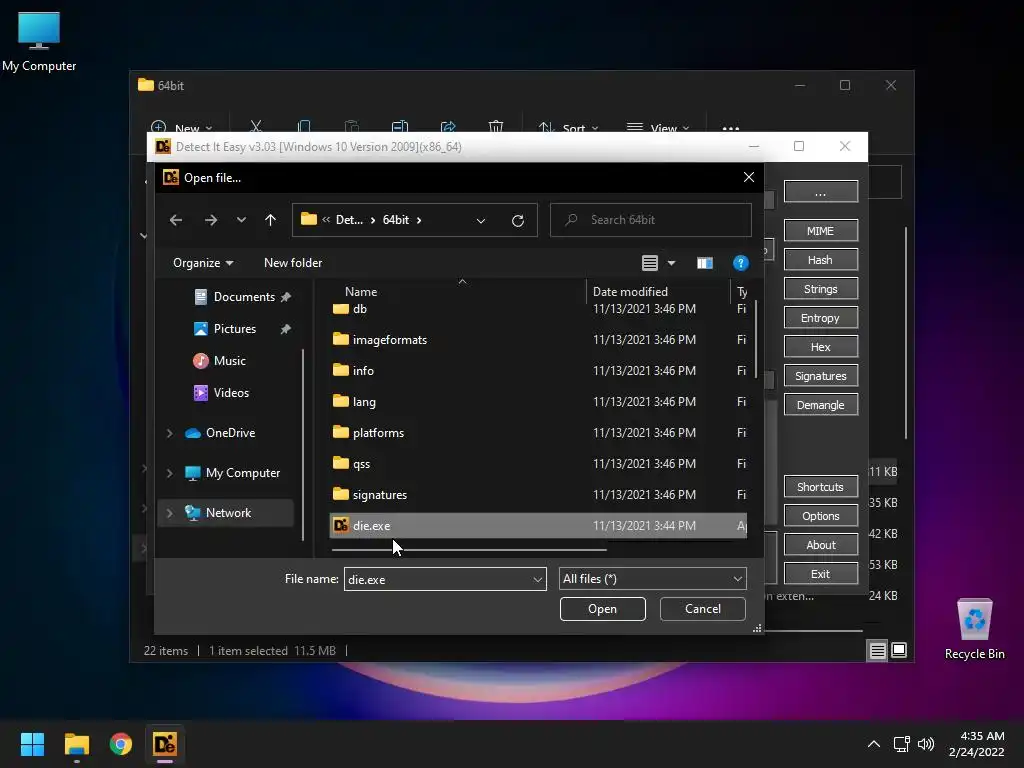The height and width of the screenshot is (768, 1024).
Task: Launch Google Chrome from the taskbar
Action: (x=121, y=744)
